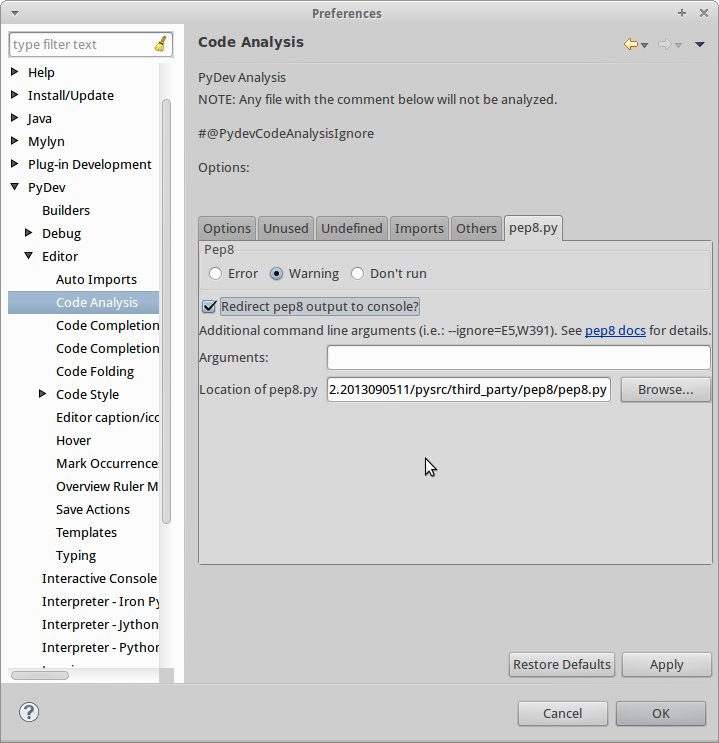The width and height of the screenshot is (719, 743).
Task: Select the Error radio button
Action: click(x=215, y=274)
